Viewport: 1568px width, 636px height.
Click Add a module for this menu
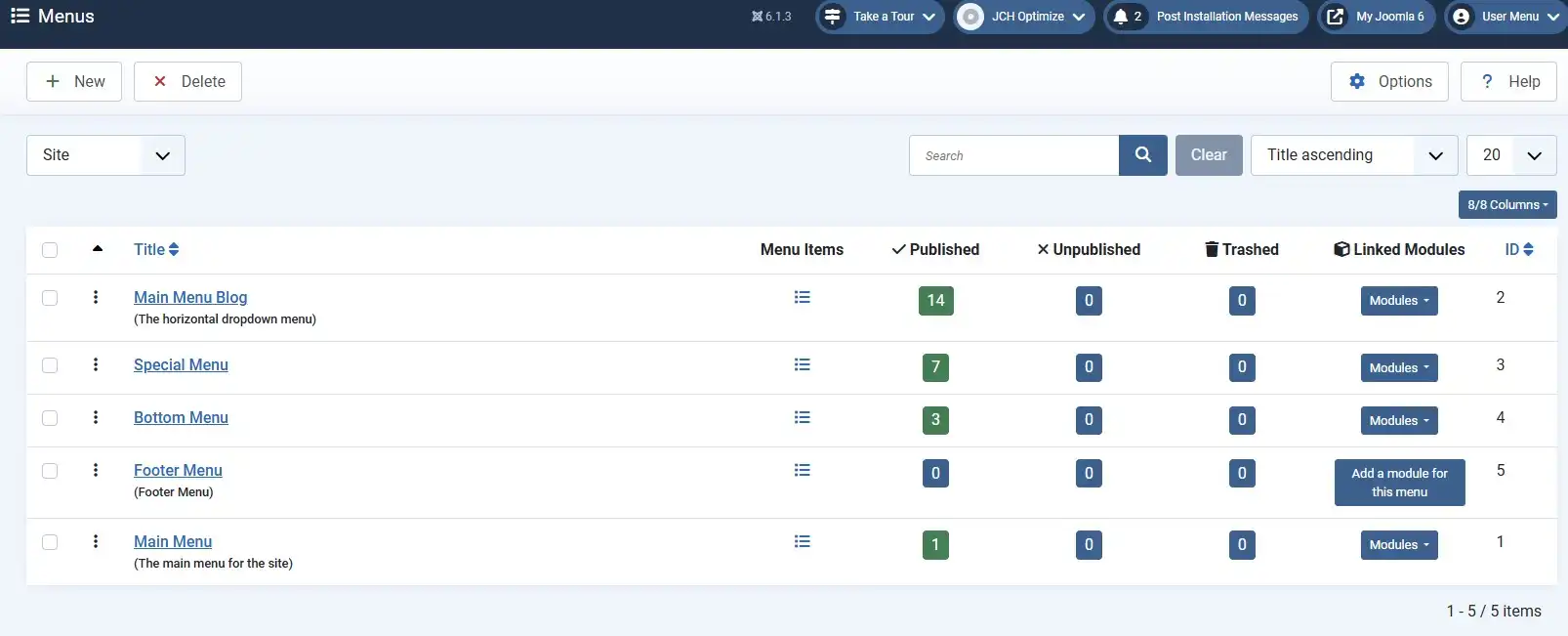point(1399,483)
